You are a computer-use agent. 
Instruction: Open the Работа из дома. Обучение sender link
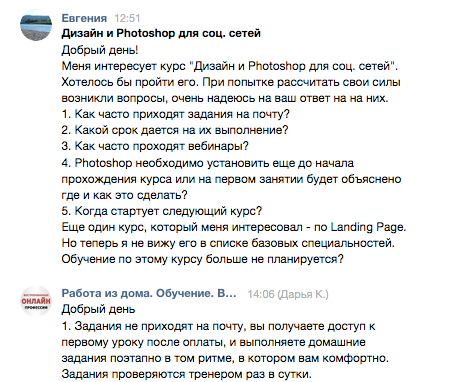point(149,293)
